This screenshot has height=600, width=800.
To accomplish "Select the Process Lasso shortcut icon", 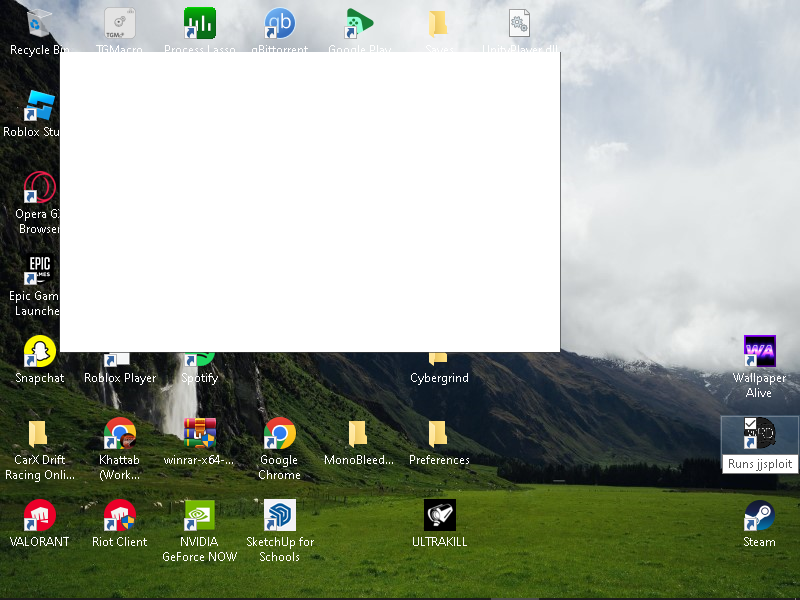I will click(x=199, y=23).
